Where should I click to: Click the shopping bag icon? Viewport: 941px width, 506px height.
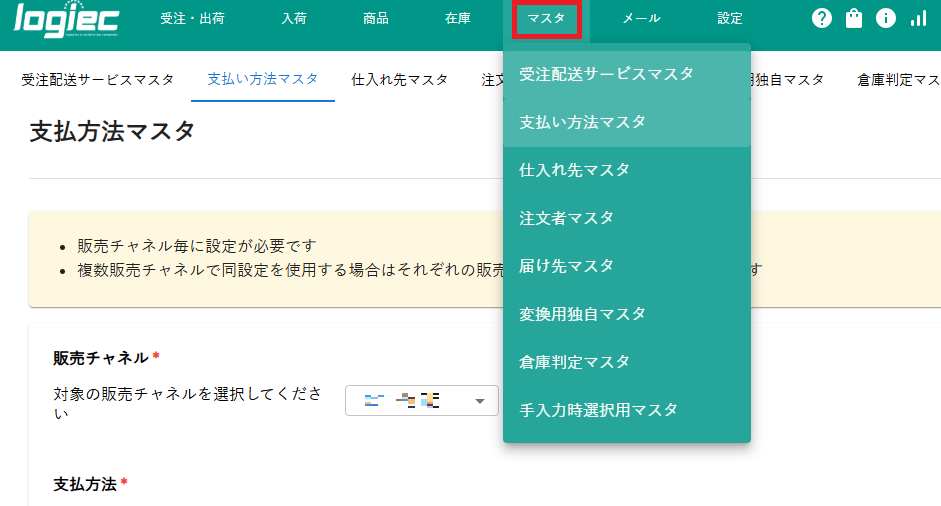853,19
